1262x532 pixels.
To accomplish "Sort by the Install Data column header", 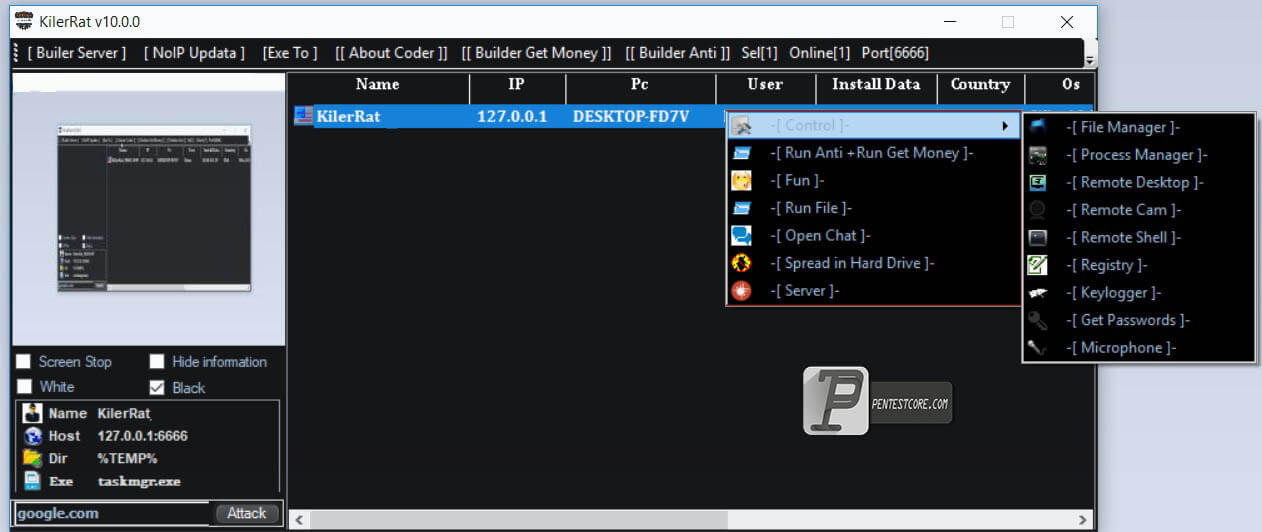I will point(876,85).
